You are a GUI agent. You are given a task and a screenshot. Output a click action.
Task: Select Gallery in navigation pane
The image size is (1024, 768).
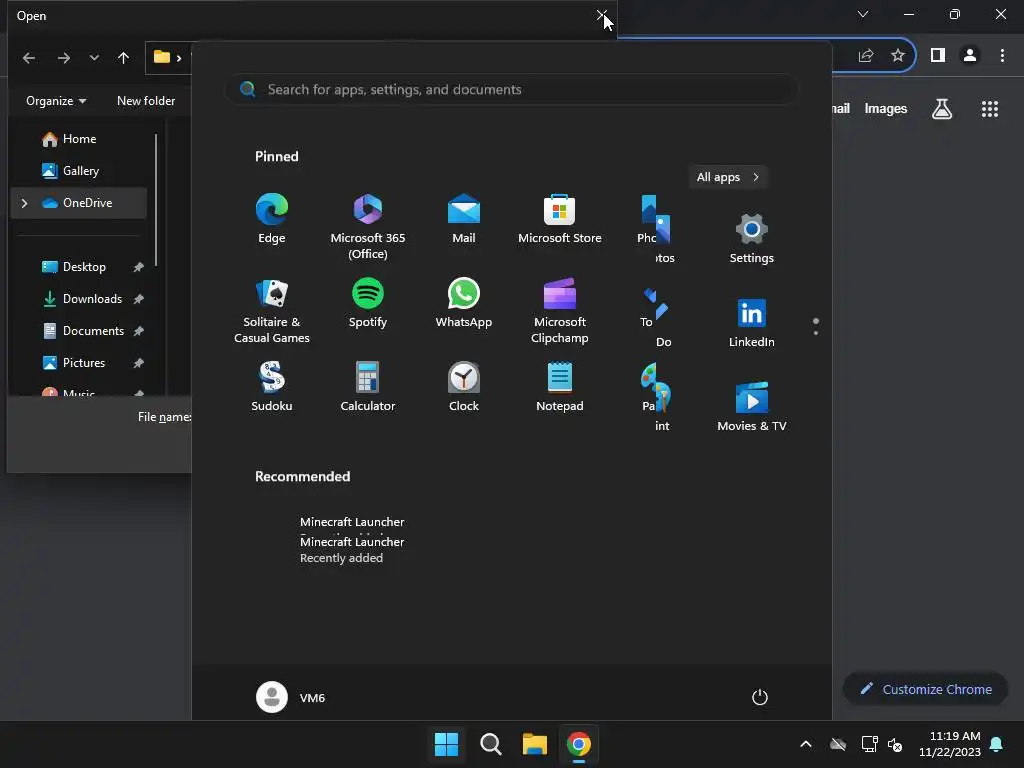click(78, 170)
